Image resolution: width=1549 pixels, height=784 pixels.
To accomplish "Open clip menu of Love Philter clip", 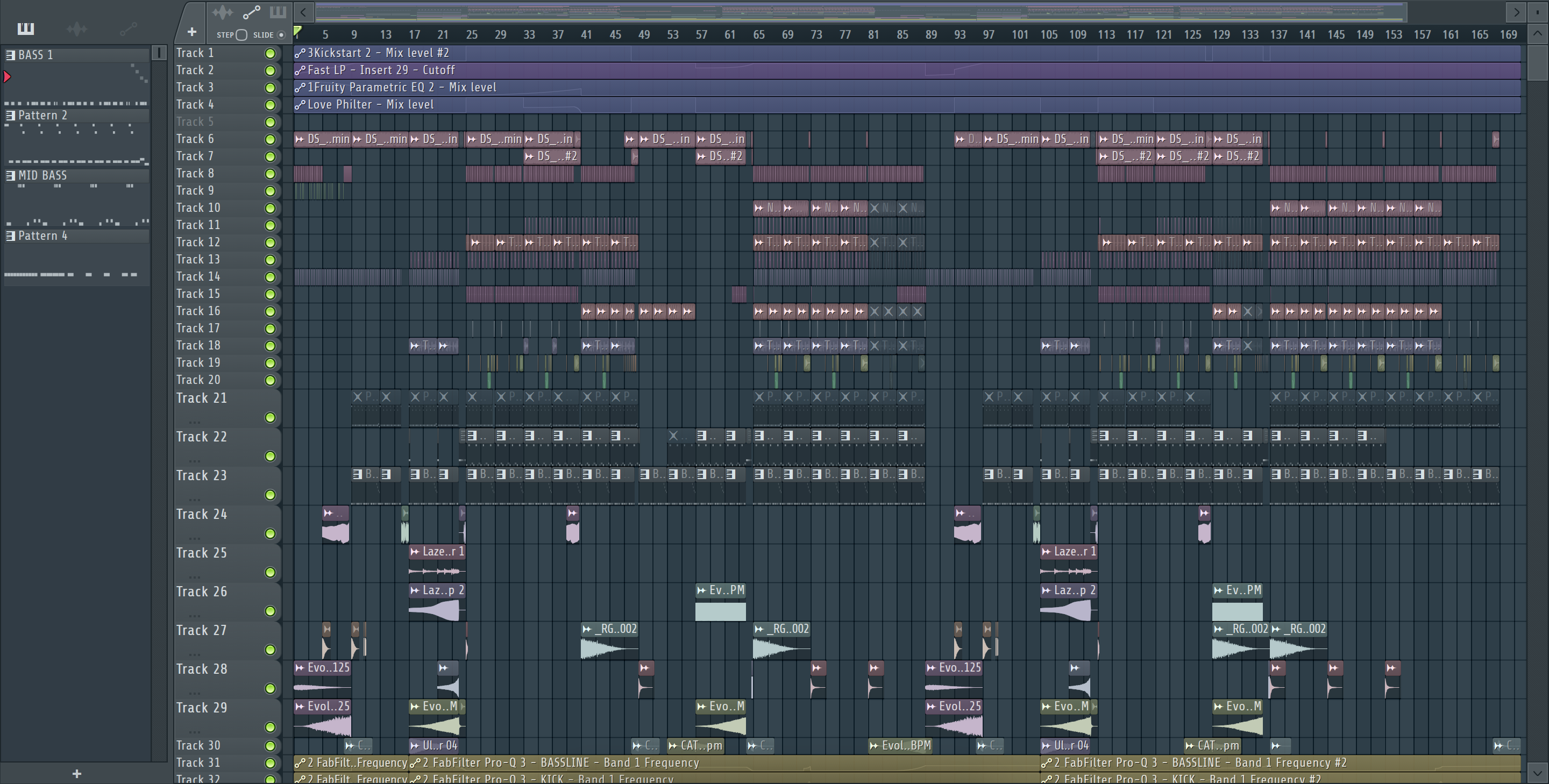I will (300, 105).
